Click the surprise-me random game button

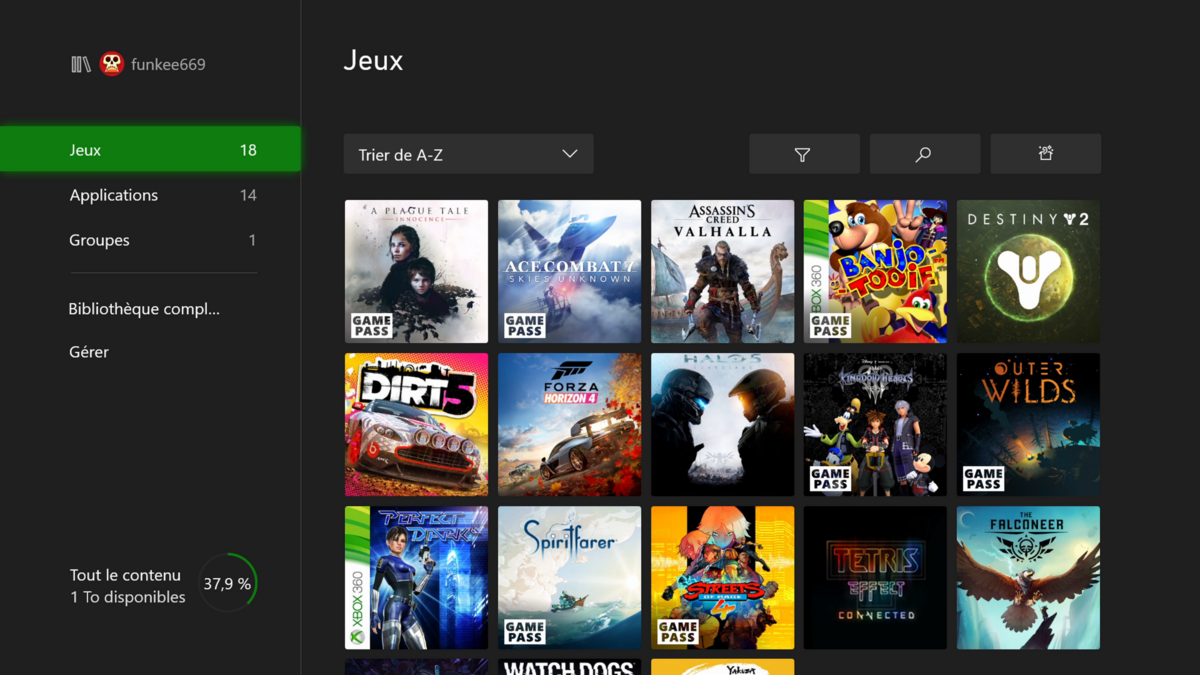point(1046,154)
